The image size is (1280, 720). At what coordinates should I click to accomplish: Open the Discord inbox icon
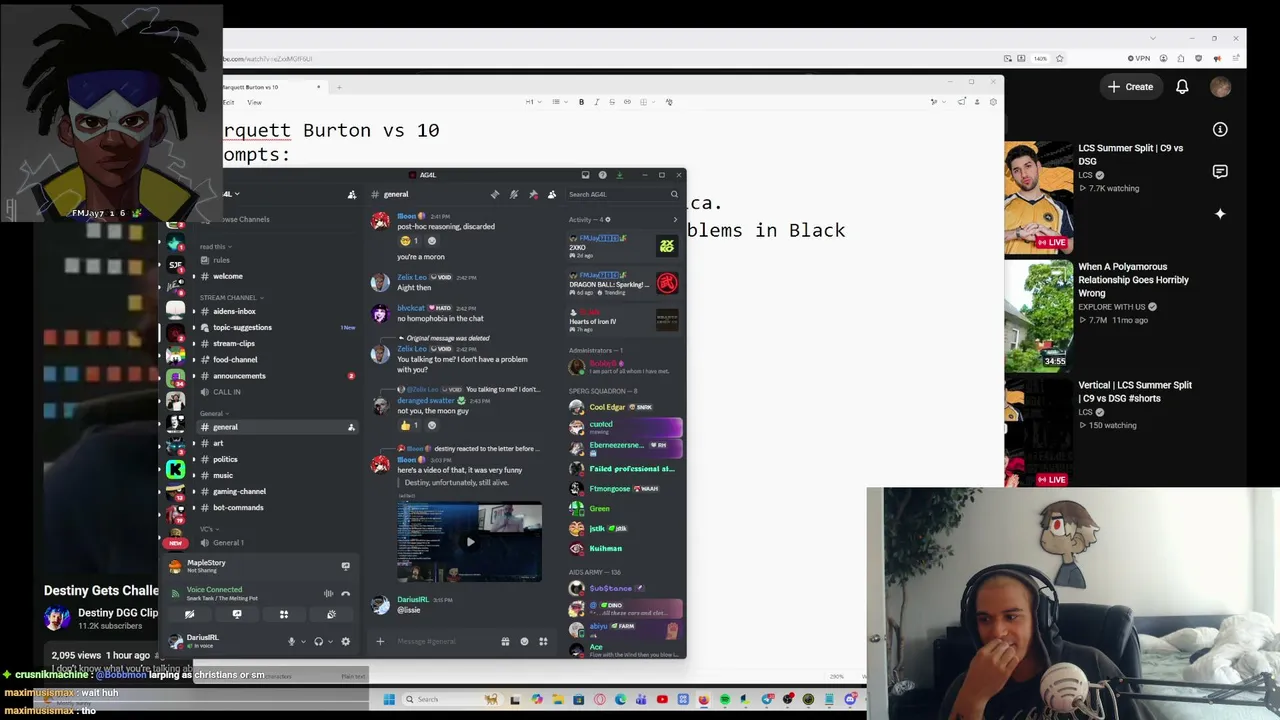[x=585, y=175]
